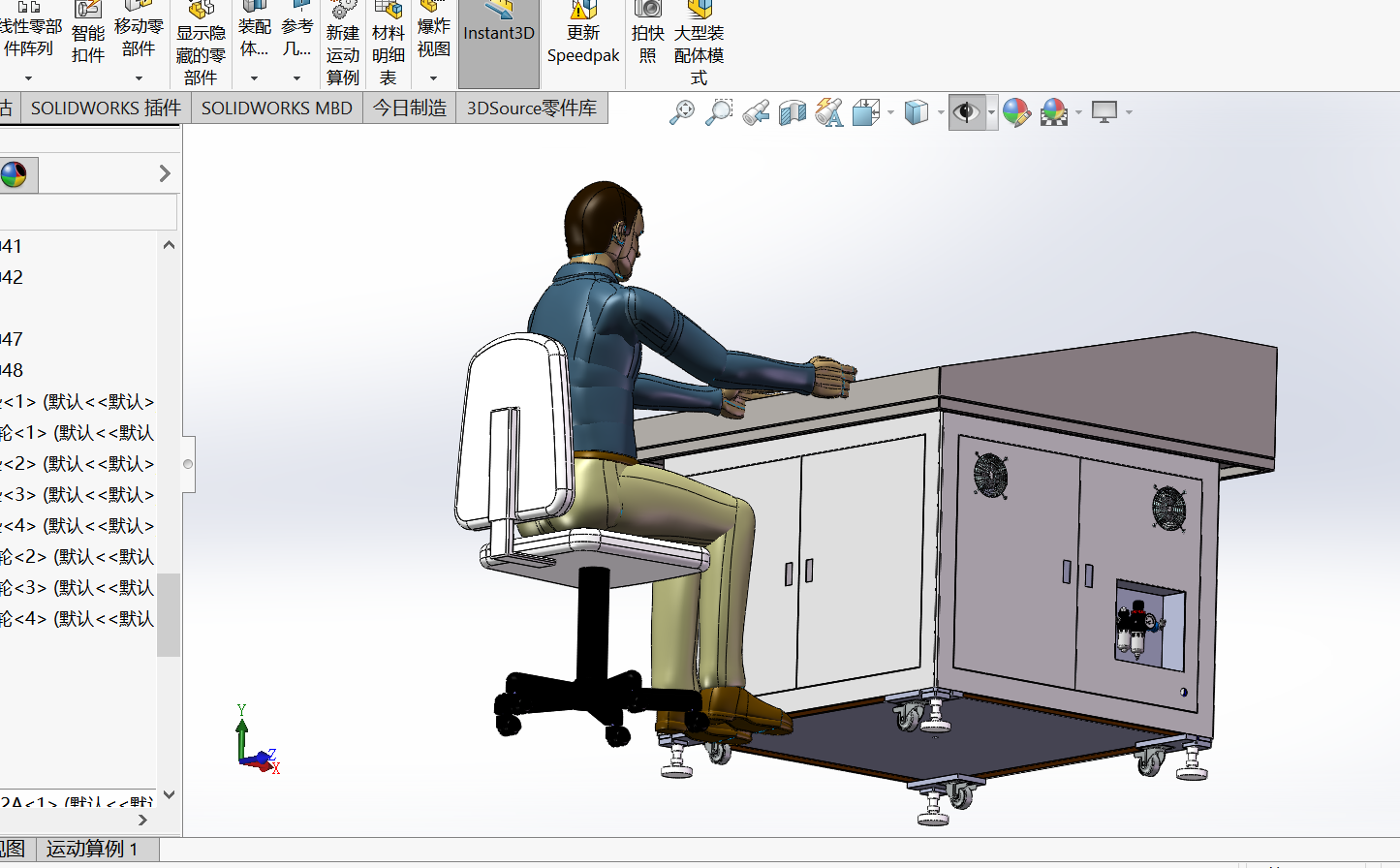Click the Display Style cube icon

pyautogui.click(x=916, y=112)
